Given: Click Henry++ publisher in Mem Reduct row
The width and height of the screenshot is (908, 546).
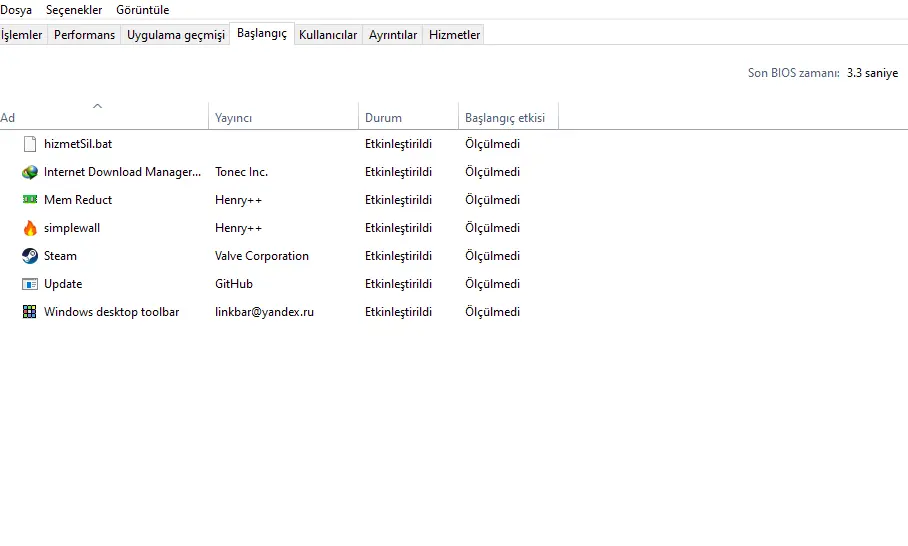Looking at the screenshot, I should 239,200.
